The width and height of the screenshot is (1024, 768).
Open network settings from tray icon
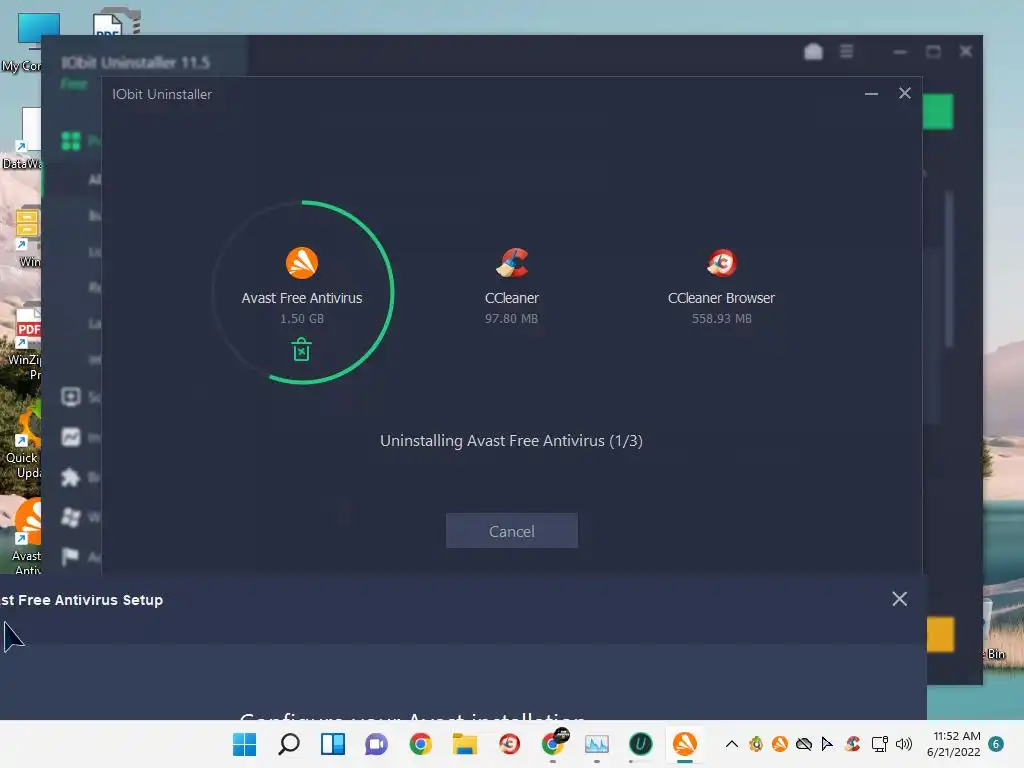(880, 744)
